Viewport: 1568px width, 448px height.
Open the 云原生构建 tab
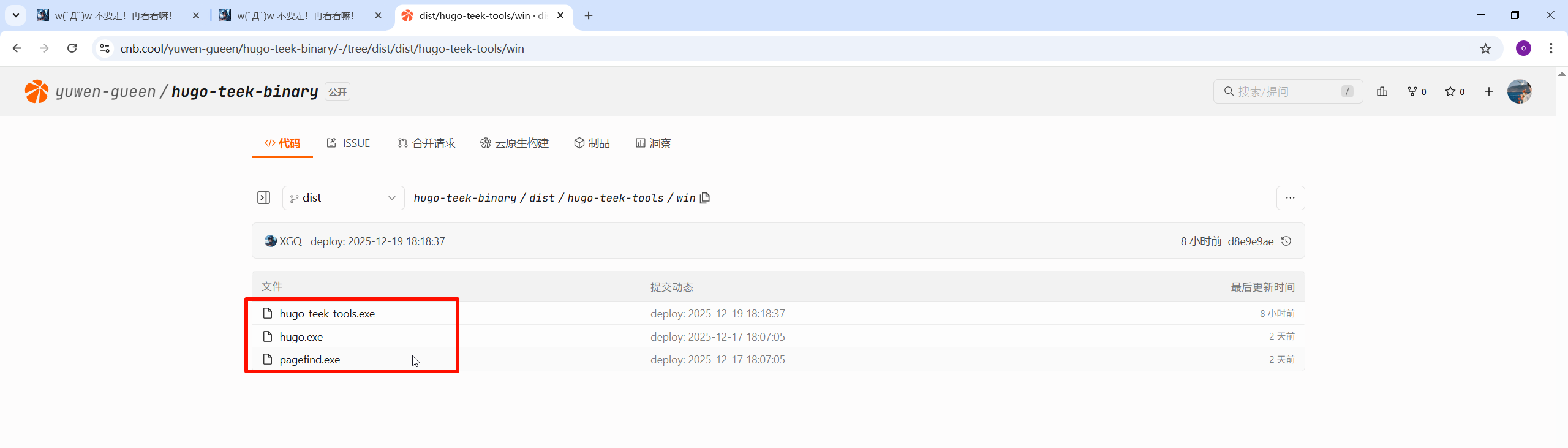click(514, 143)
